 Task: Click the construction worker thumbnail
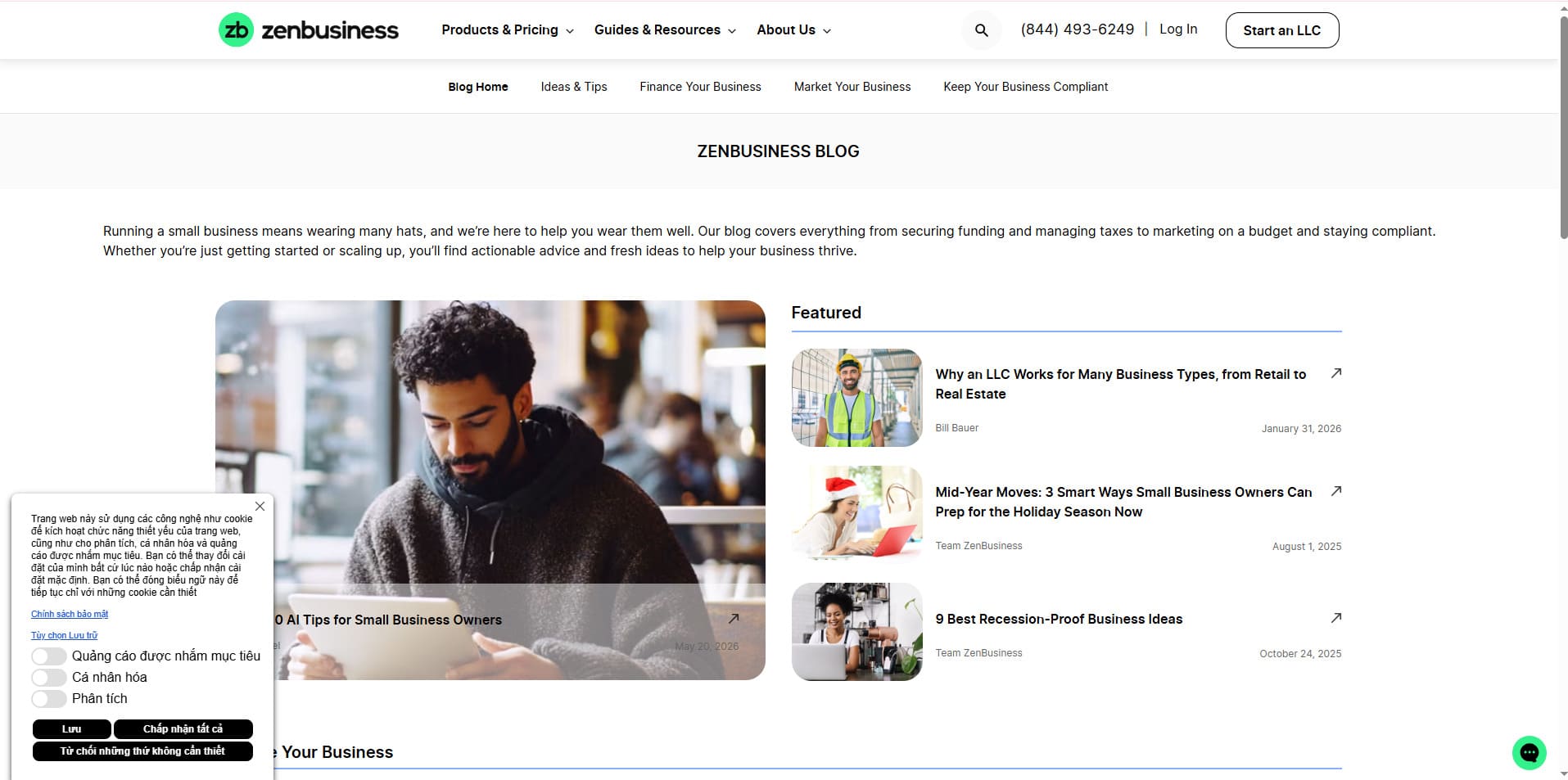[856, 398]
